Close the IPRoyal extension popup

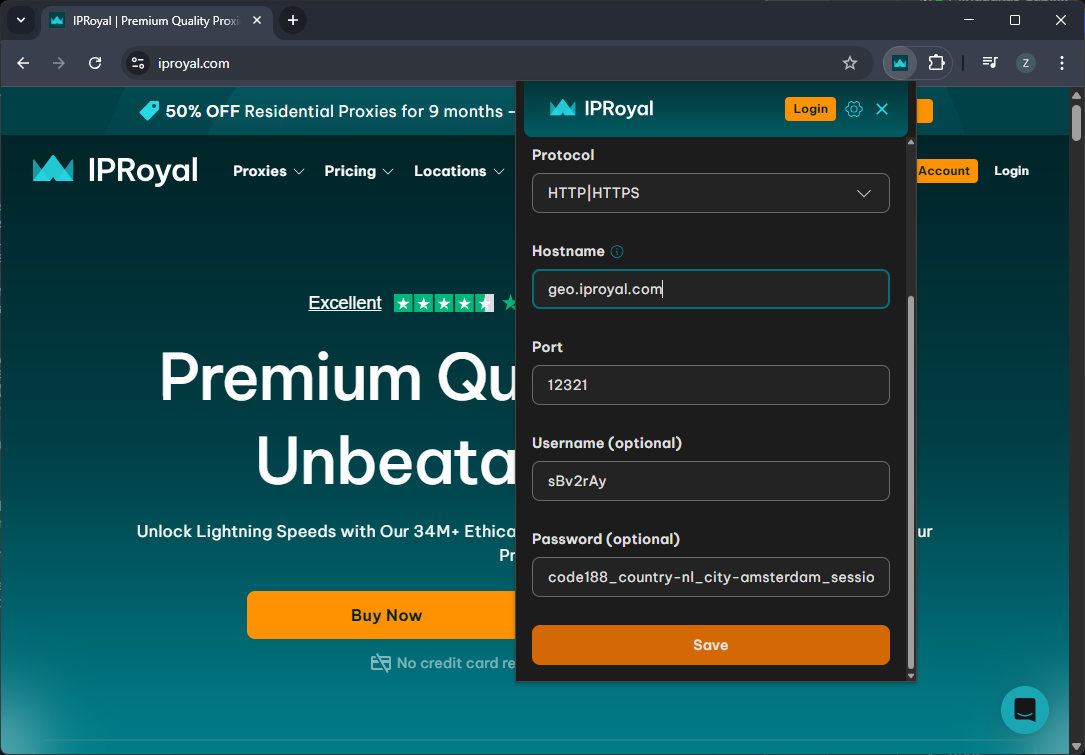pos(881,109)
